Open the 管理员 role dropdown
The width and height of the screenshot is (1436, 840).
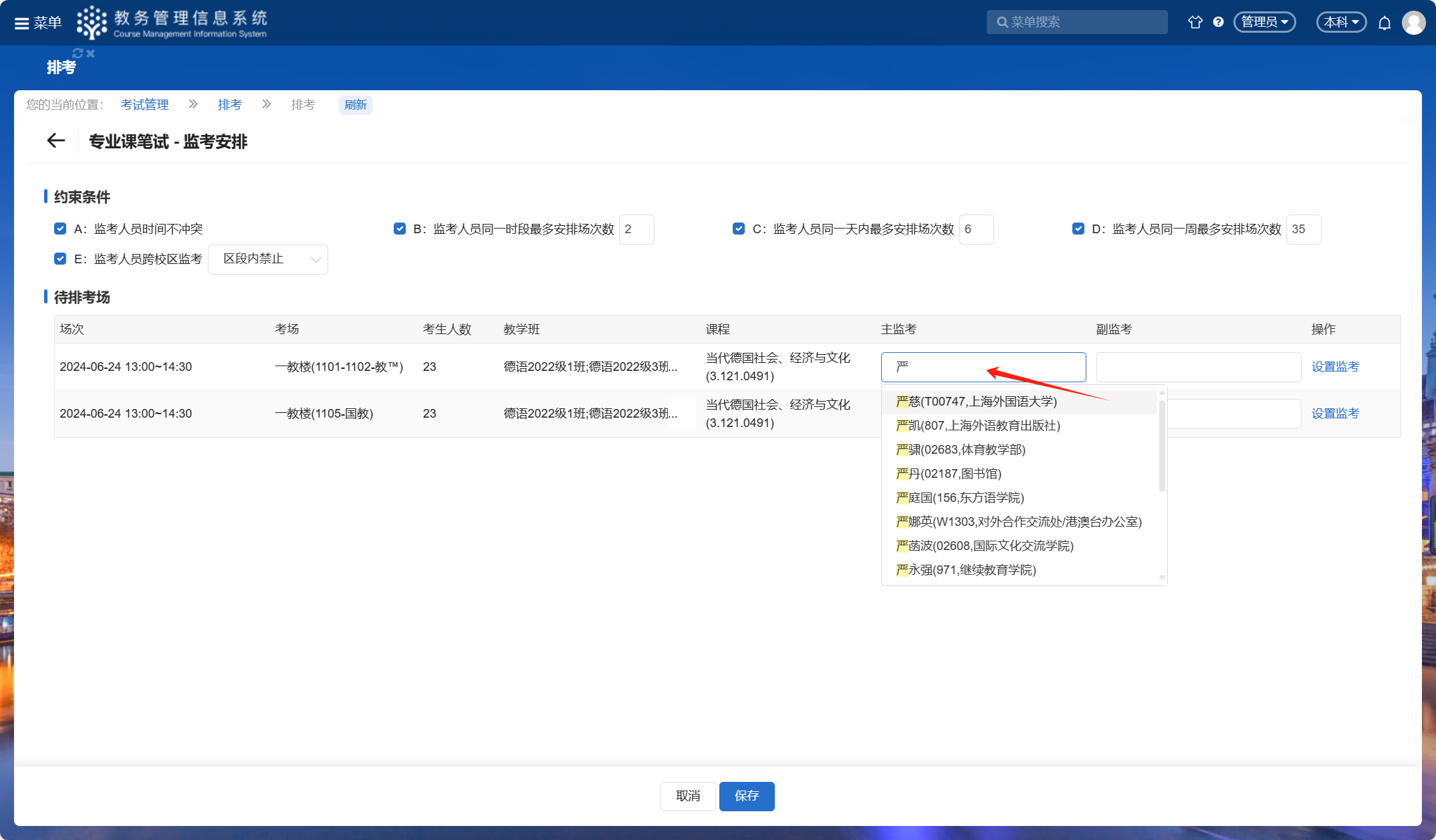(x=1264, y=22)
